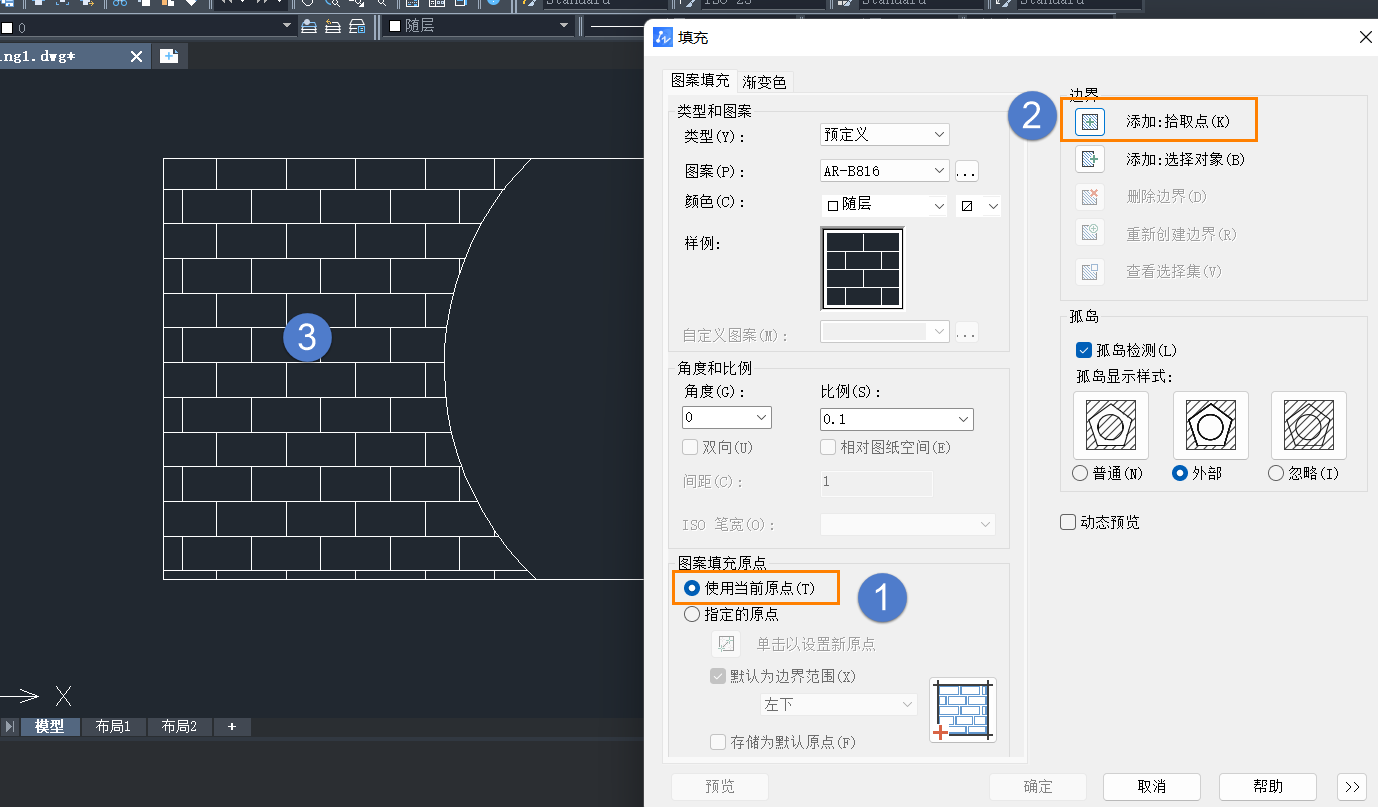Click the AR-B816 pattern sample swatch
The image size is (1378, 807).
click(862, 269)
